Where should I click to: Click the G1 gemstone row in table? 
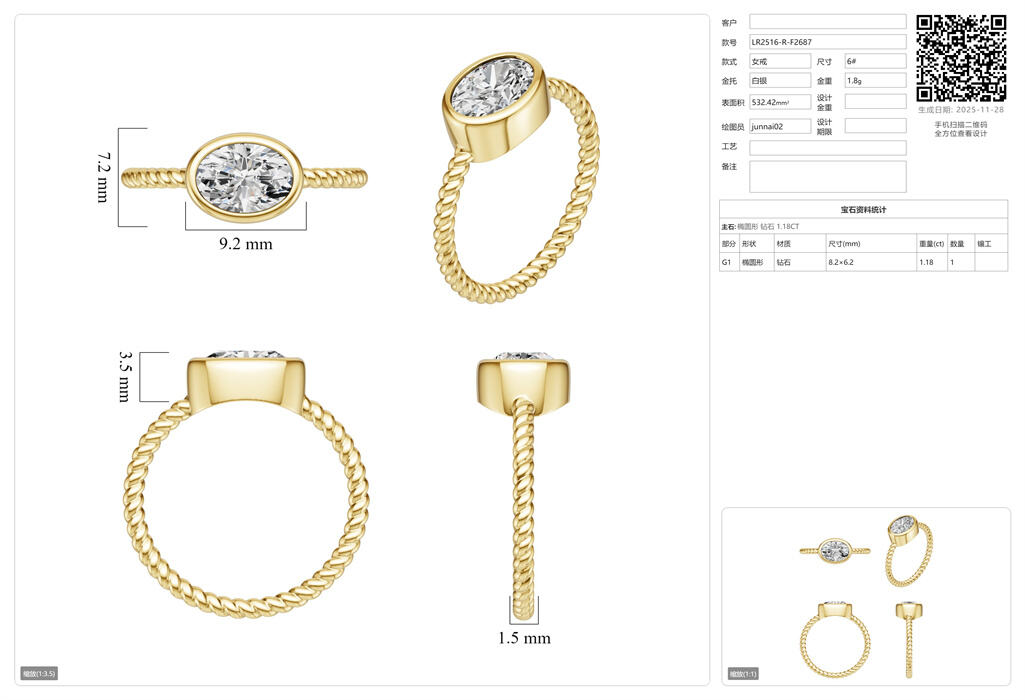click(x=863, y=262)
